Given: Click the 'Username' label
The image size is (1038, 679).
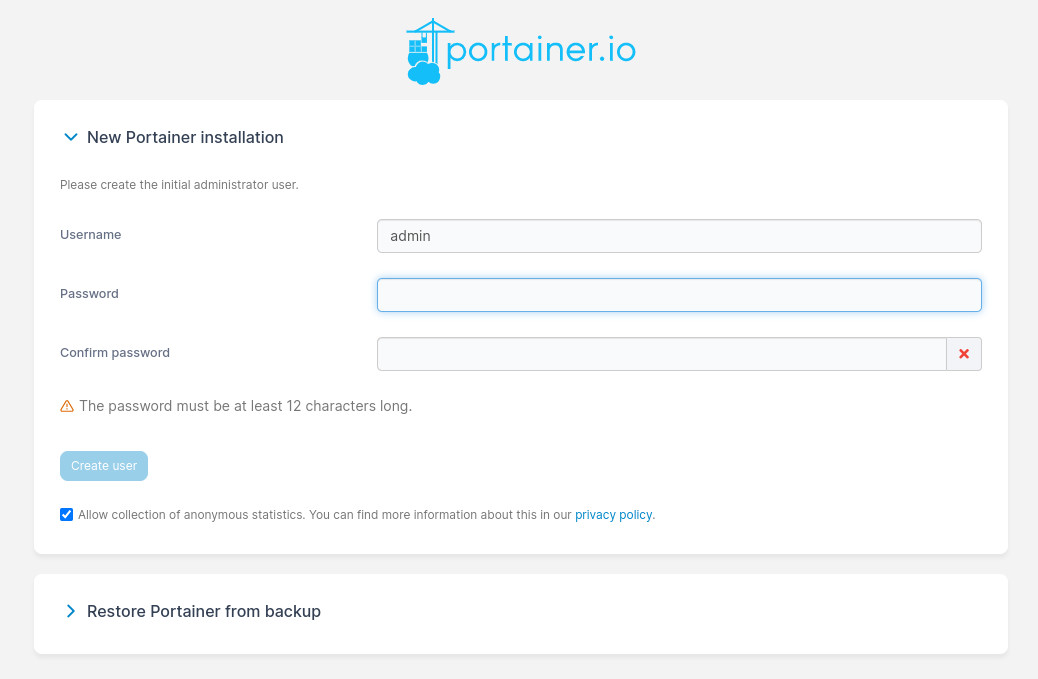Looking at the screenshot, I should click(91, 234).
